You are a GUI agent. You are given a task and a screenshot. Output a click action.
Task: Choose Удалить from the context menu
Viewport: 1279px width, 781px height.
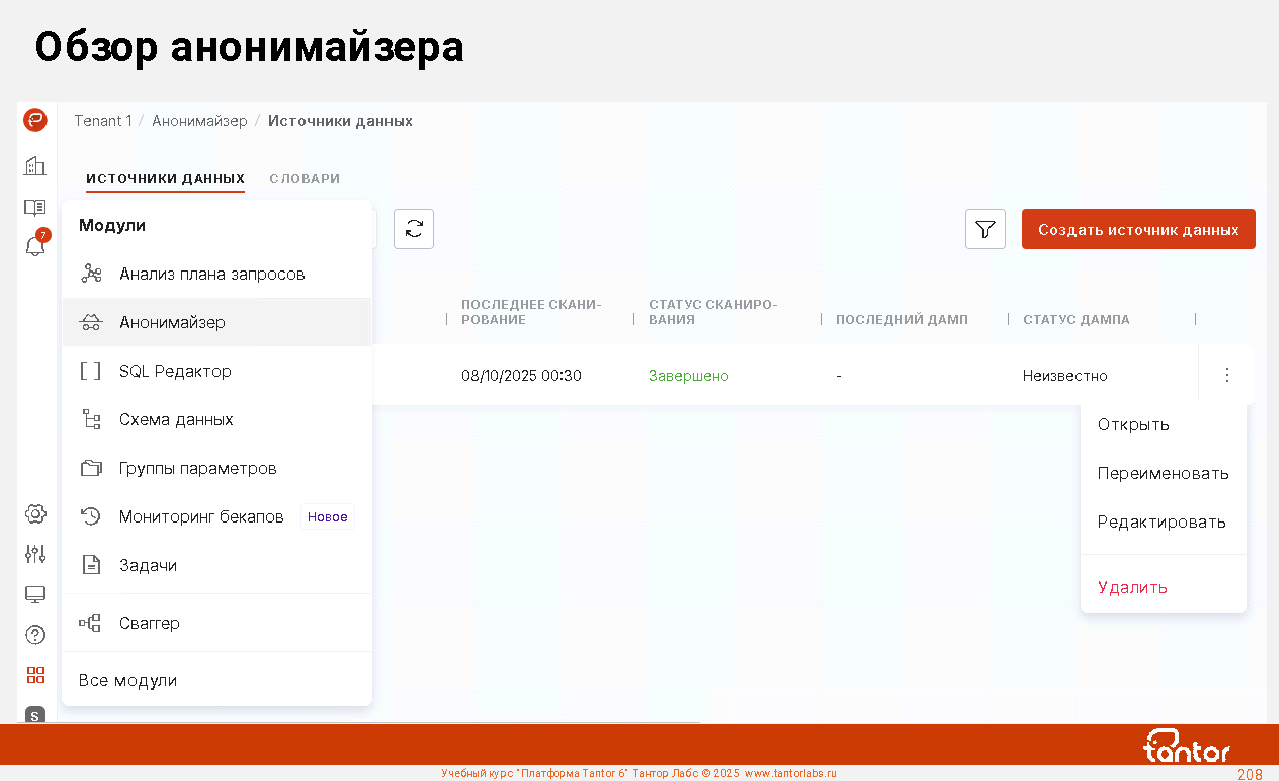point(1132,587)
